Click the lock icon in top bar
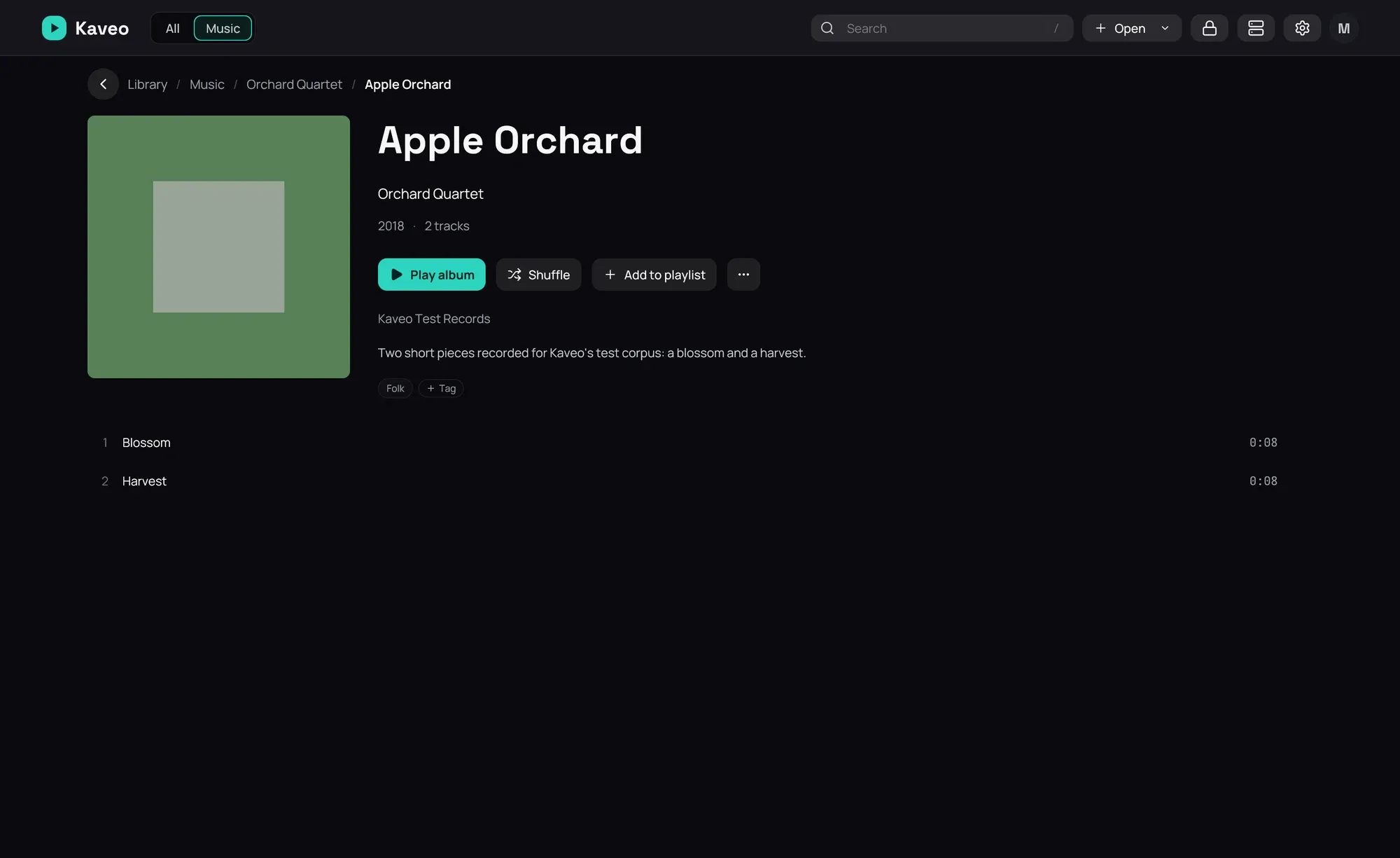Viewport: 1400px width, 858px height. 1210,28
